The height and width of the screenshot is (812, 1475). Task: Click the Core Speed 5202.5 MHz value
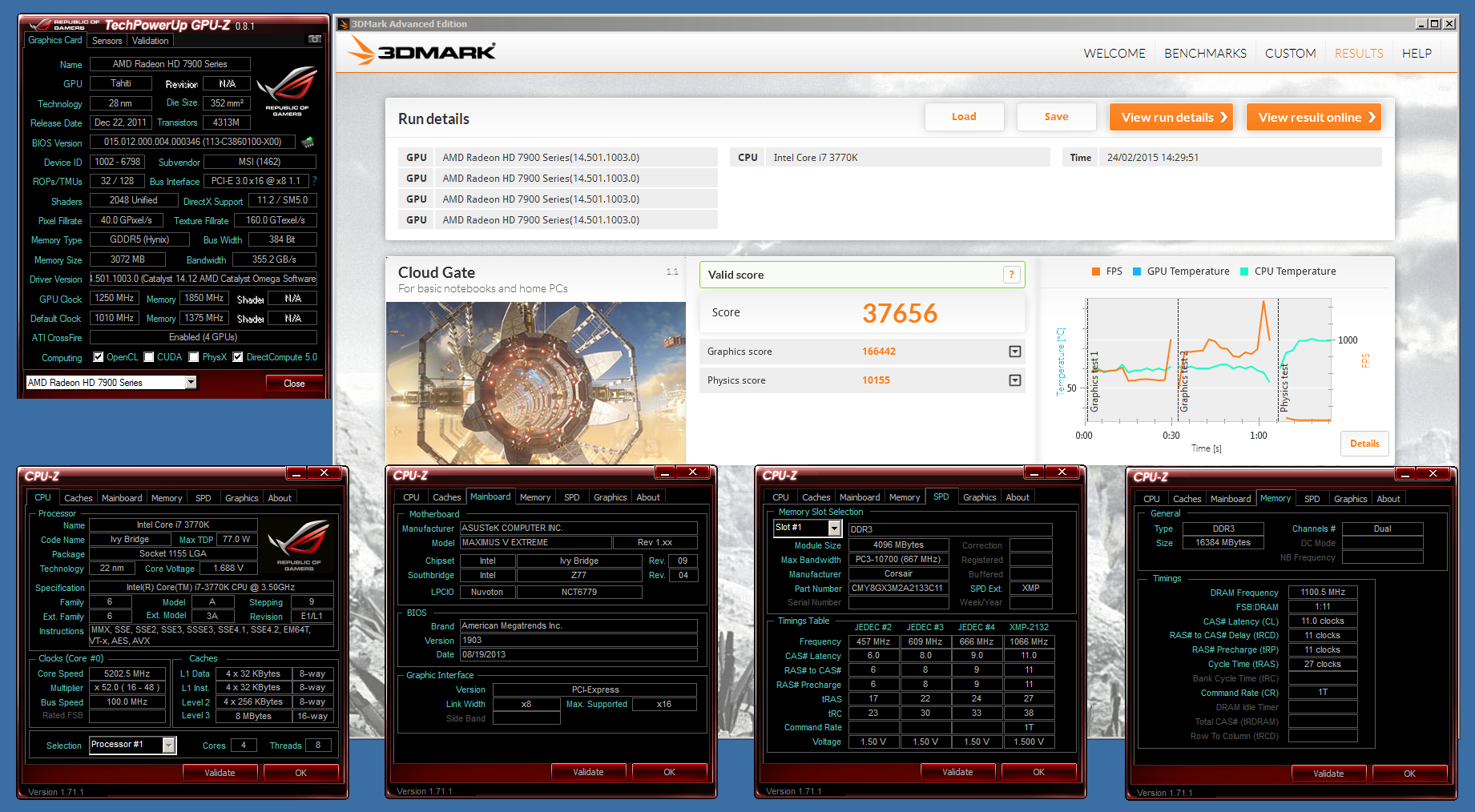coord(127,674)
